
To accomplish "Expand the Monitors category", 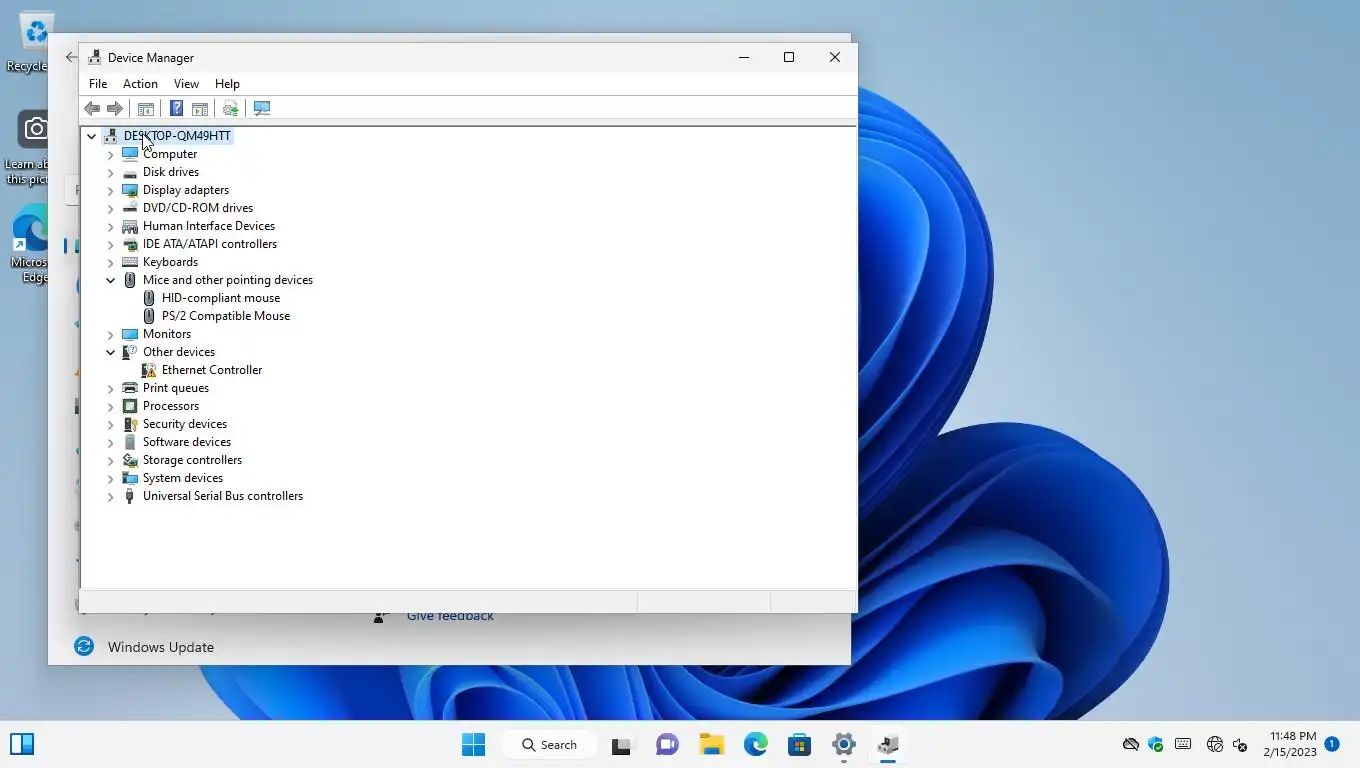I will click(x=110, y=335).
